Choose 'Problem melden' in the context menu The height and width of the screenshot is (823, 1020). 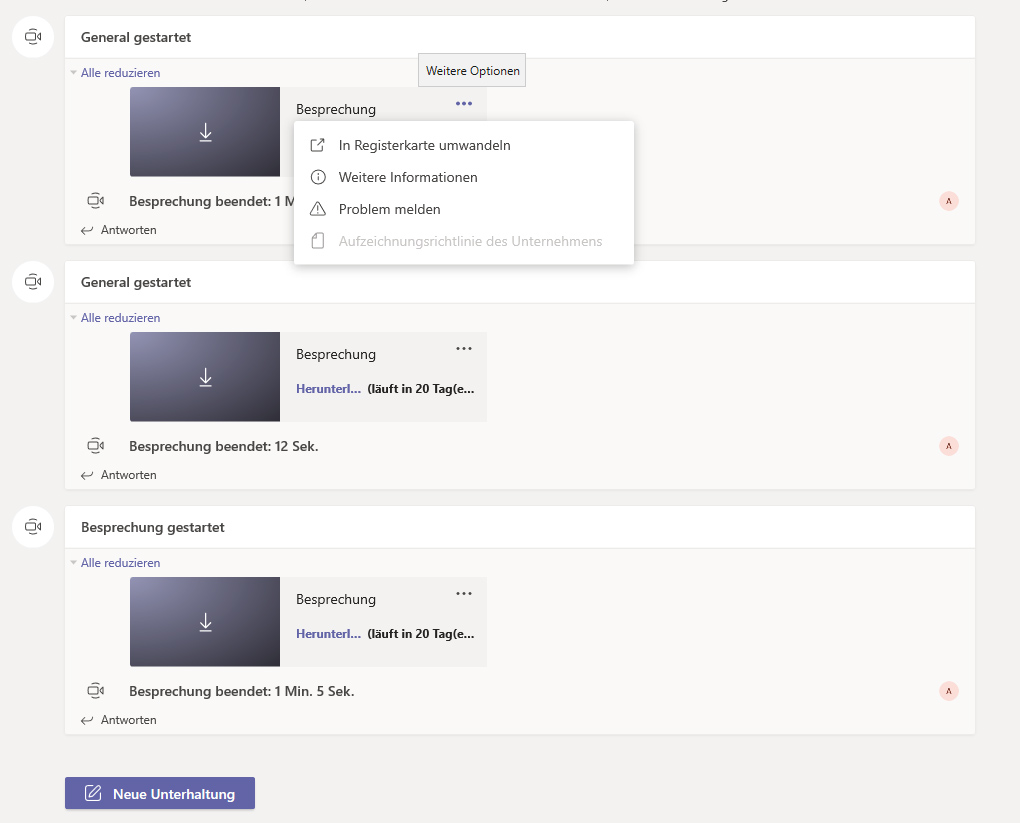coord(464,209)
